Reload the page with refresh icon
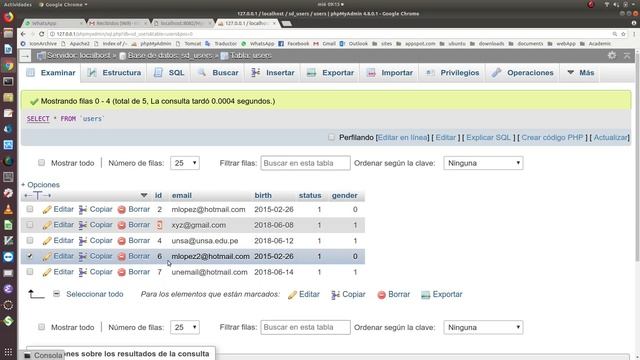The width and height of the screenshot is (640, 360). [41, 34]
